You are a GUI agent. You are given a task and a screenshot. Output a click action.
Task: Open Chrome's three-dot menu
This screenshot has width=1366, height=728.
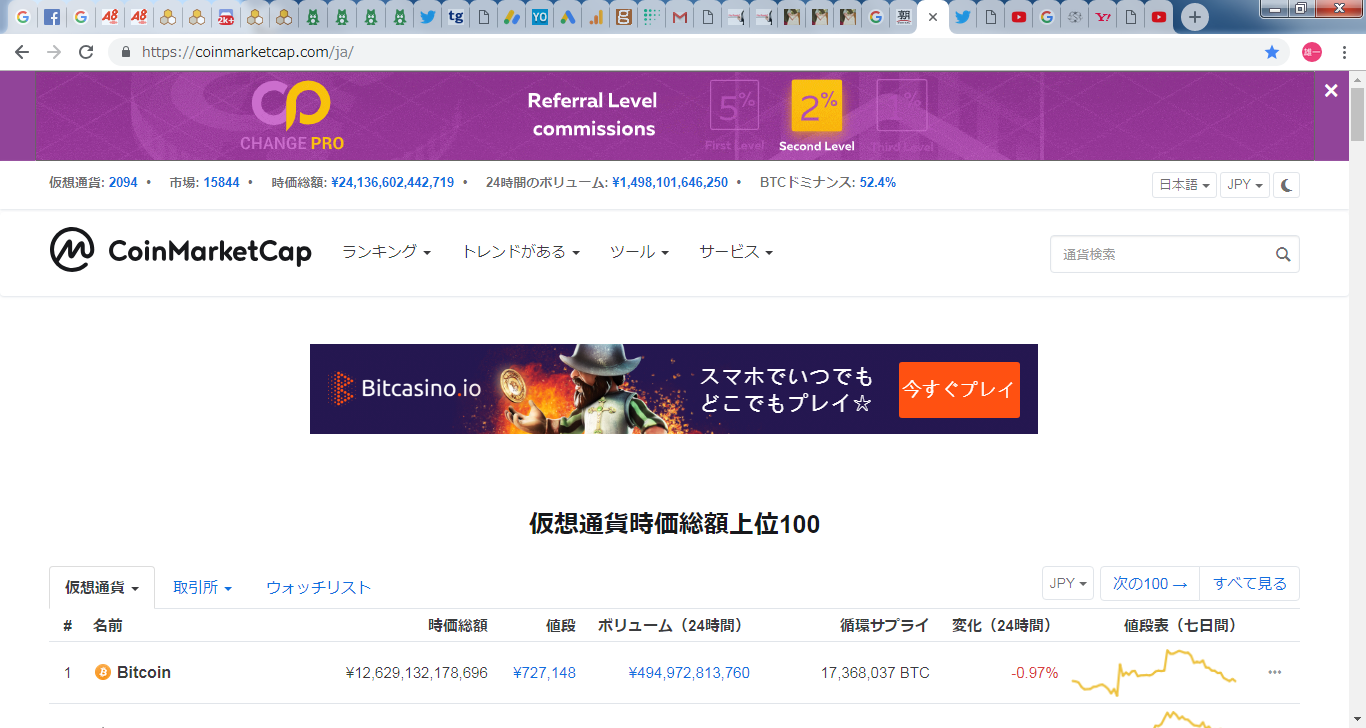tap(1344, 52)
